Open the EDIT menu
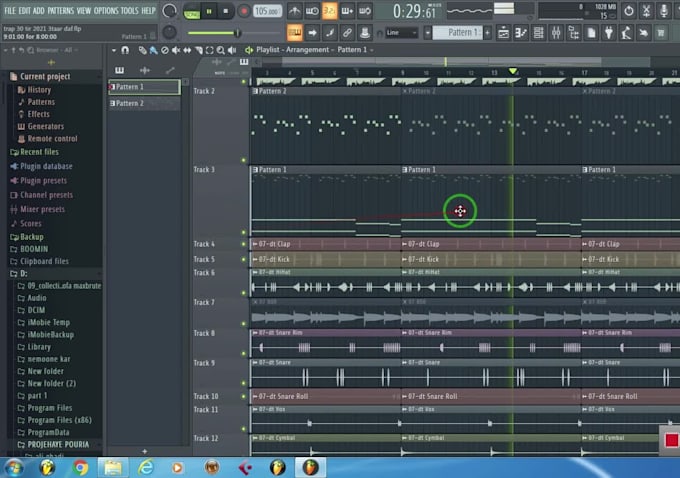The image size is (680, 478). (x=24, y=11)
